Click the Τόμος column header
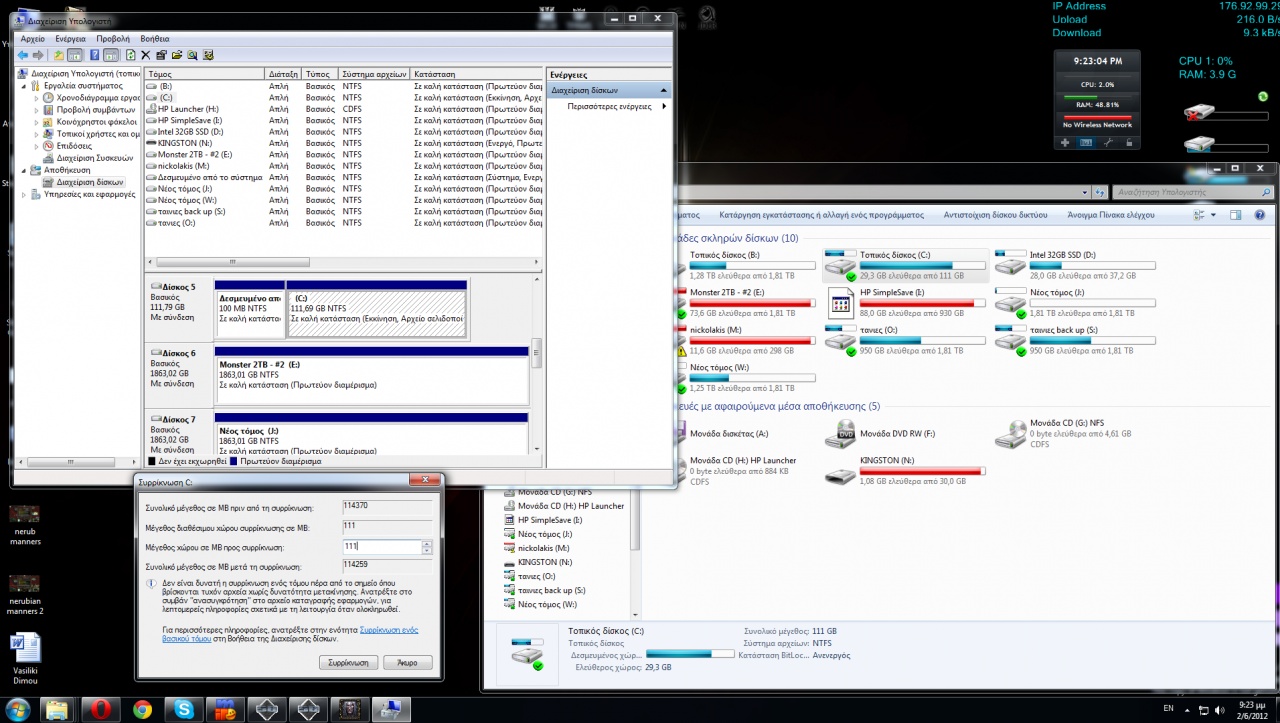Image resolution: width=1280 pixels, height=723 pixels. coord(205,74)
